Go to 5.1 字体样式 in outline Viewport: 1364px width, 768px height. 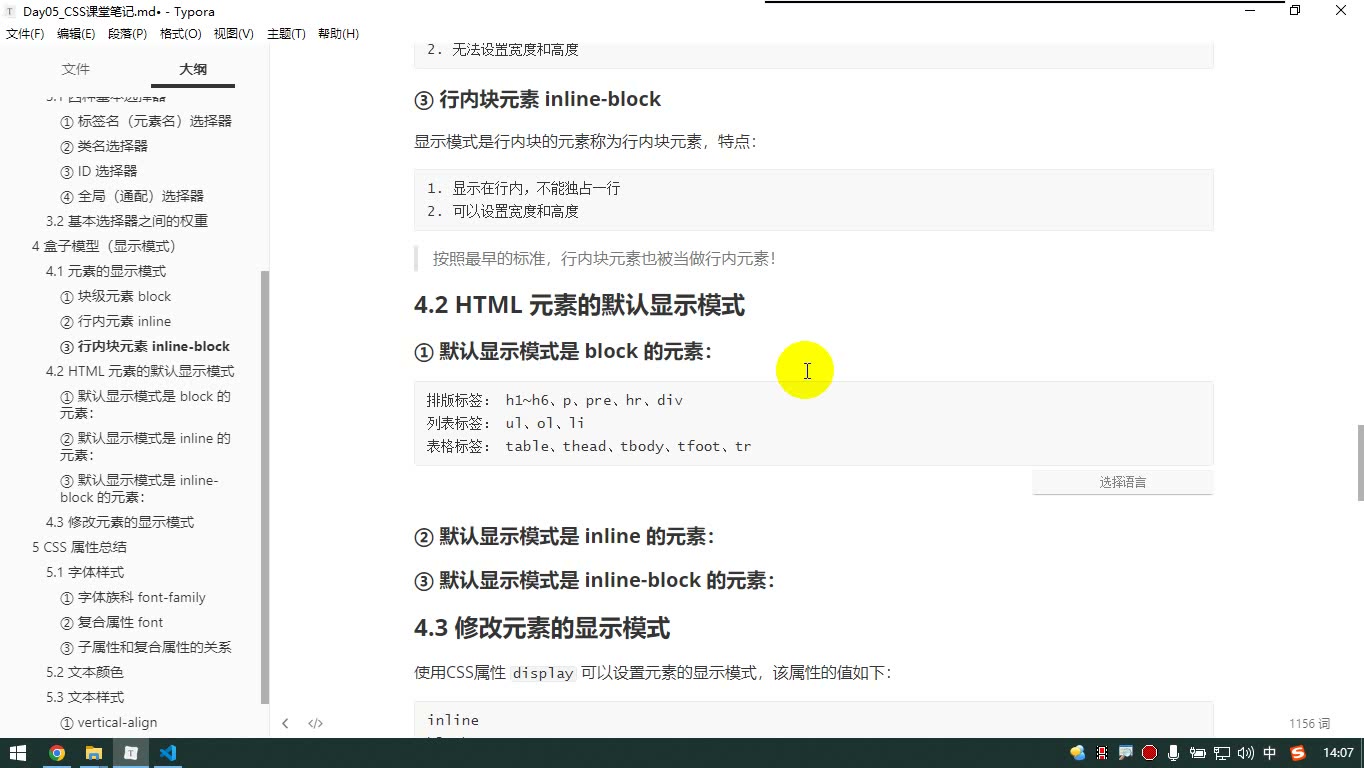[x=85, y=572]
